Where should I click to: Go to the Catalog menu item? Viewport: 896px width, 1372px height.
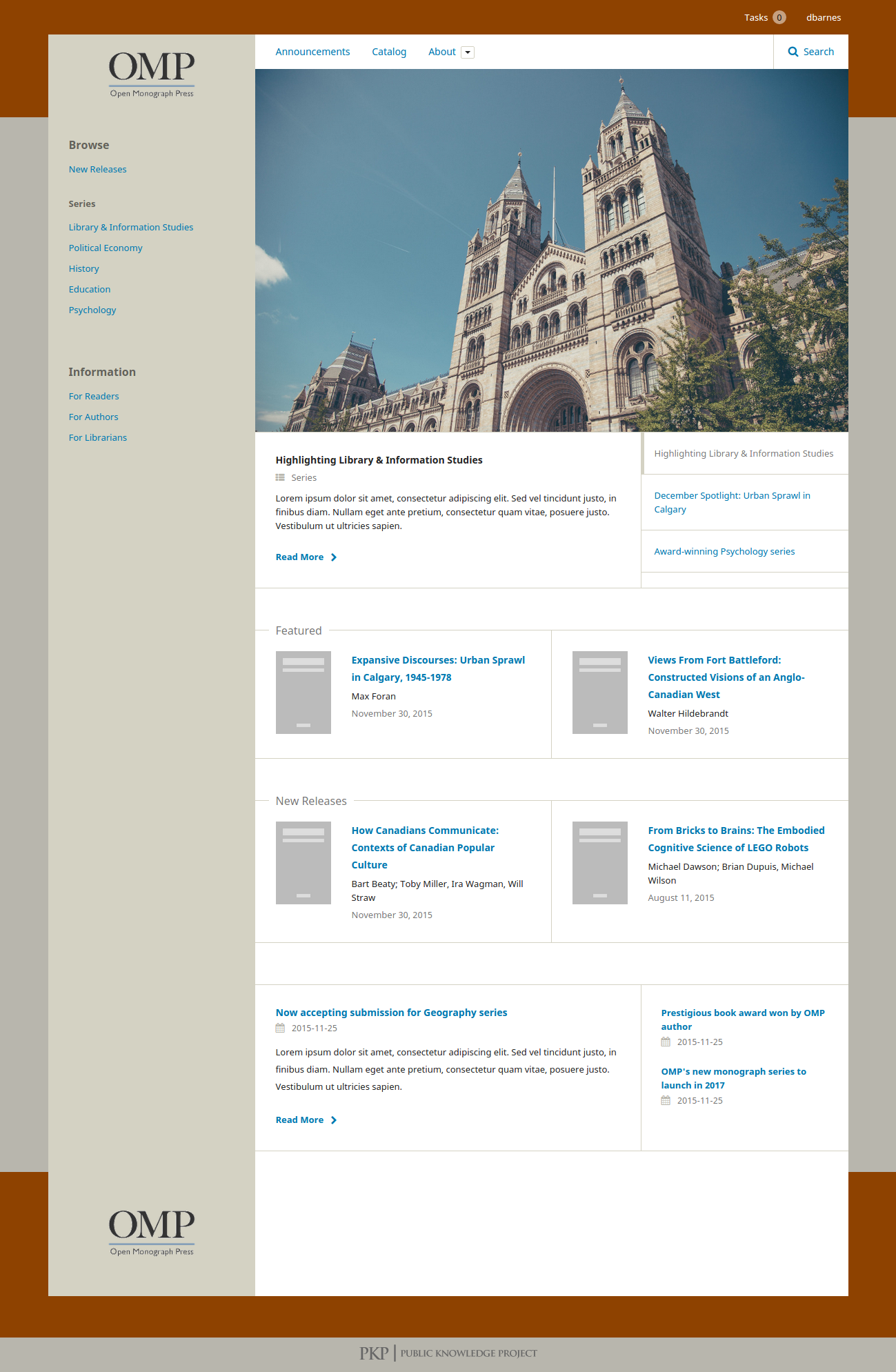click(389, 52)
